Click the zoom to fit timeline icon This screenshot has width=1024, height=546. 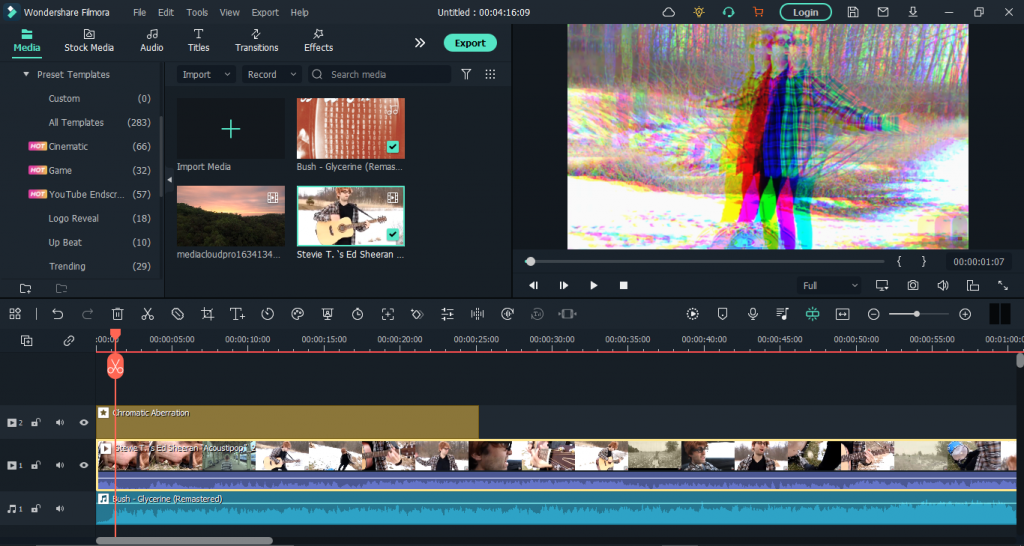pyautogui.click(x=842, y=314)
